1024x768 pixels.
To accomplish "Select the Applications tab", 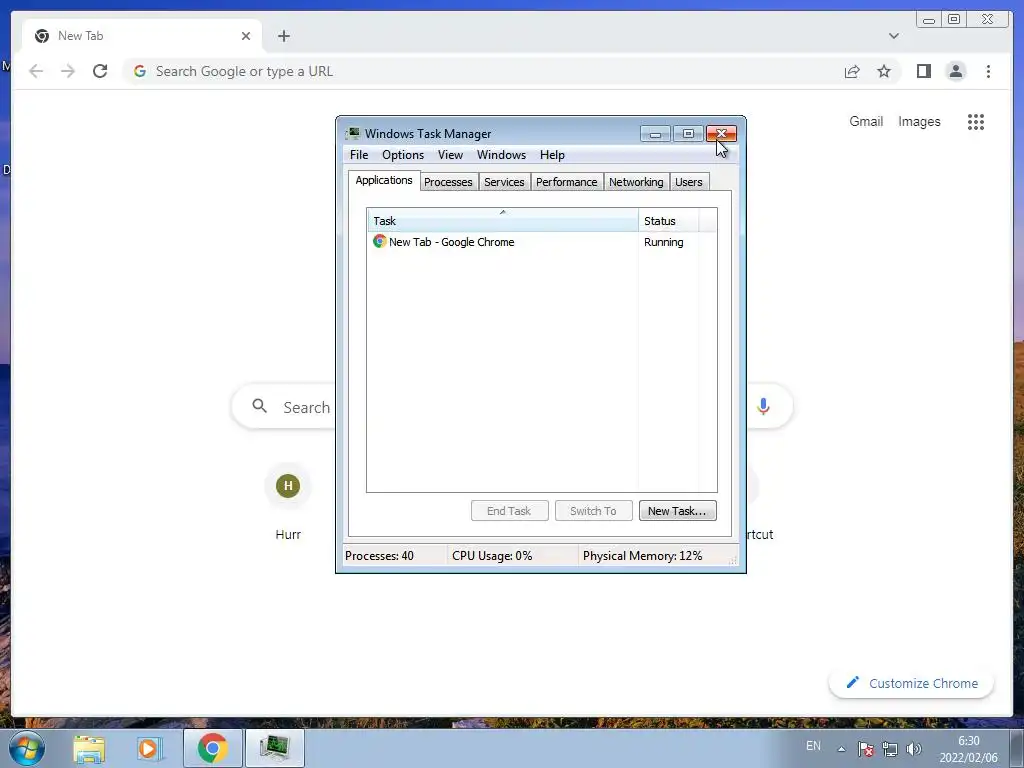I will tap(384, 180).
